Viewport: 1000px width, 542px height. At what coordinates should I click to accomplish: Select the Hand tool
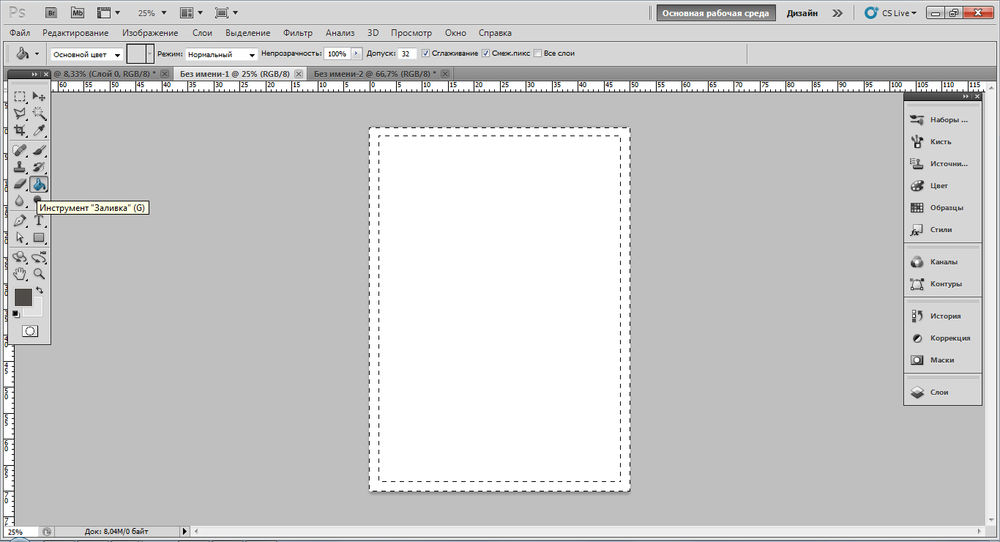coord(20,273)
